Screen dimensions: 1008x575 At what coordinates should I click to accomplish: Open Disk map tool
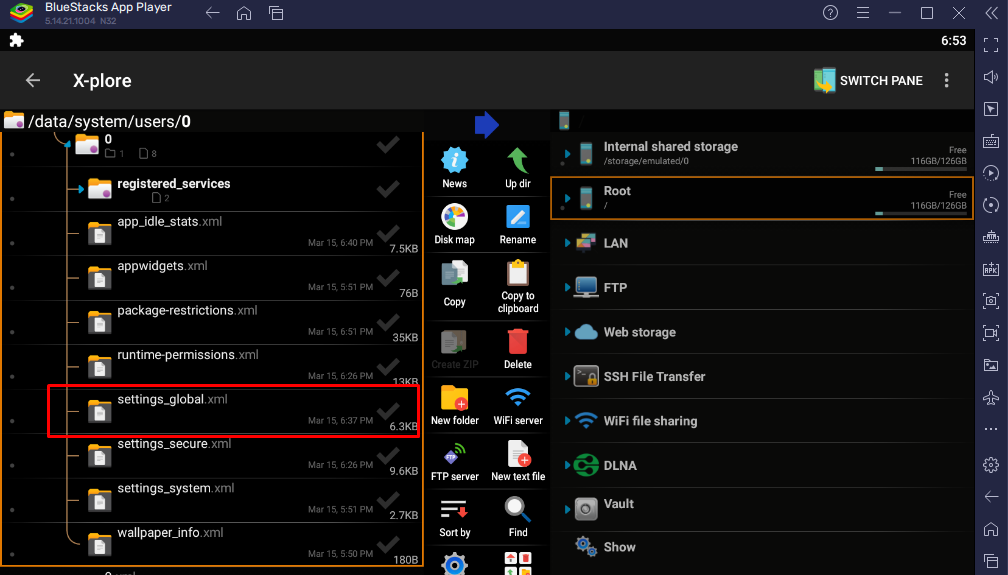point(454,223)
